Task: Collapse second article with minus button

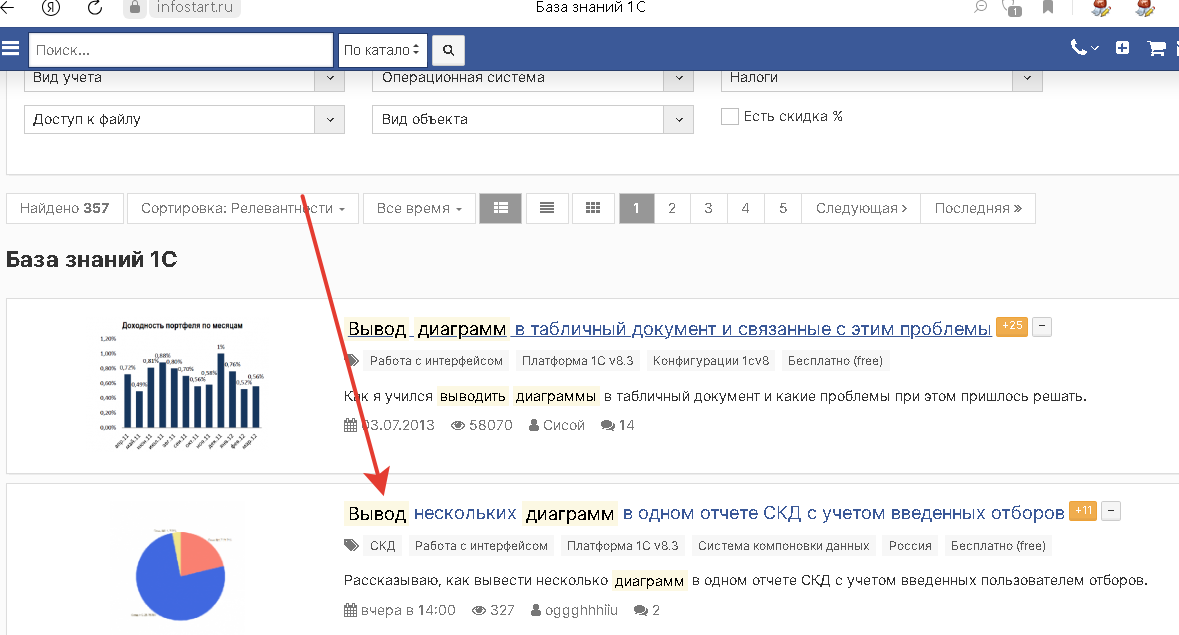Action: click(1111, 511)
